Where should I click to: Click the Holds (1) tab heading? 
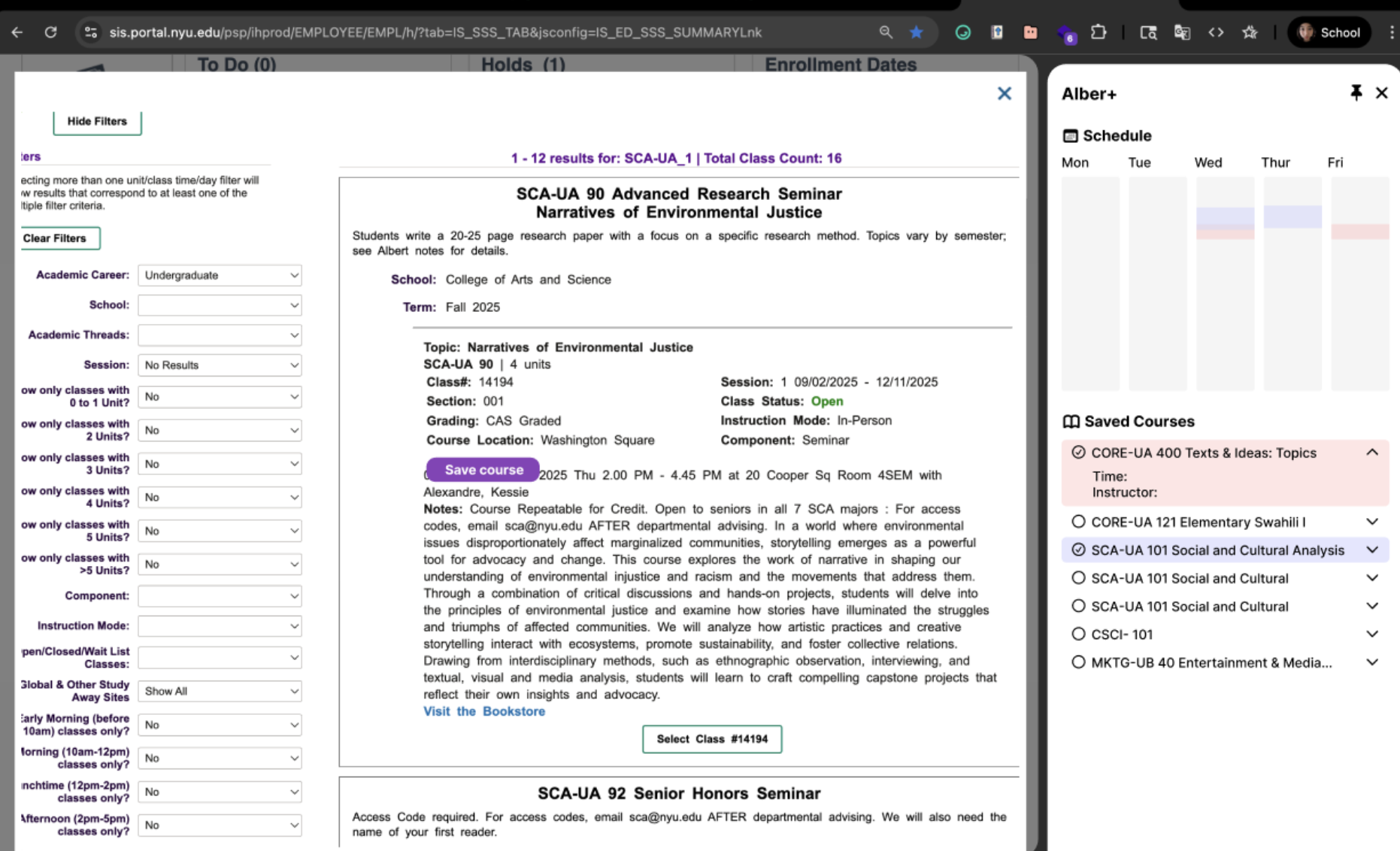523,65
